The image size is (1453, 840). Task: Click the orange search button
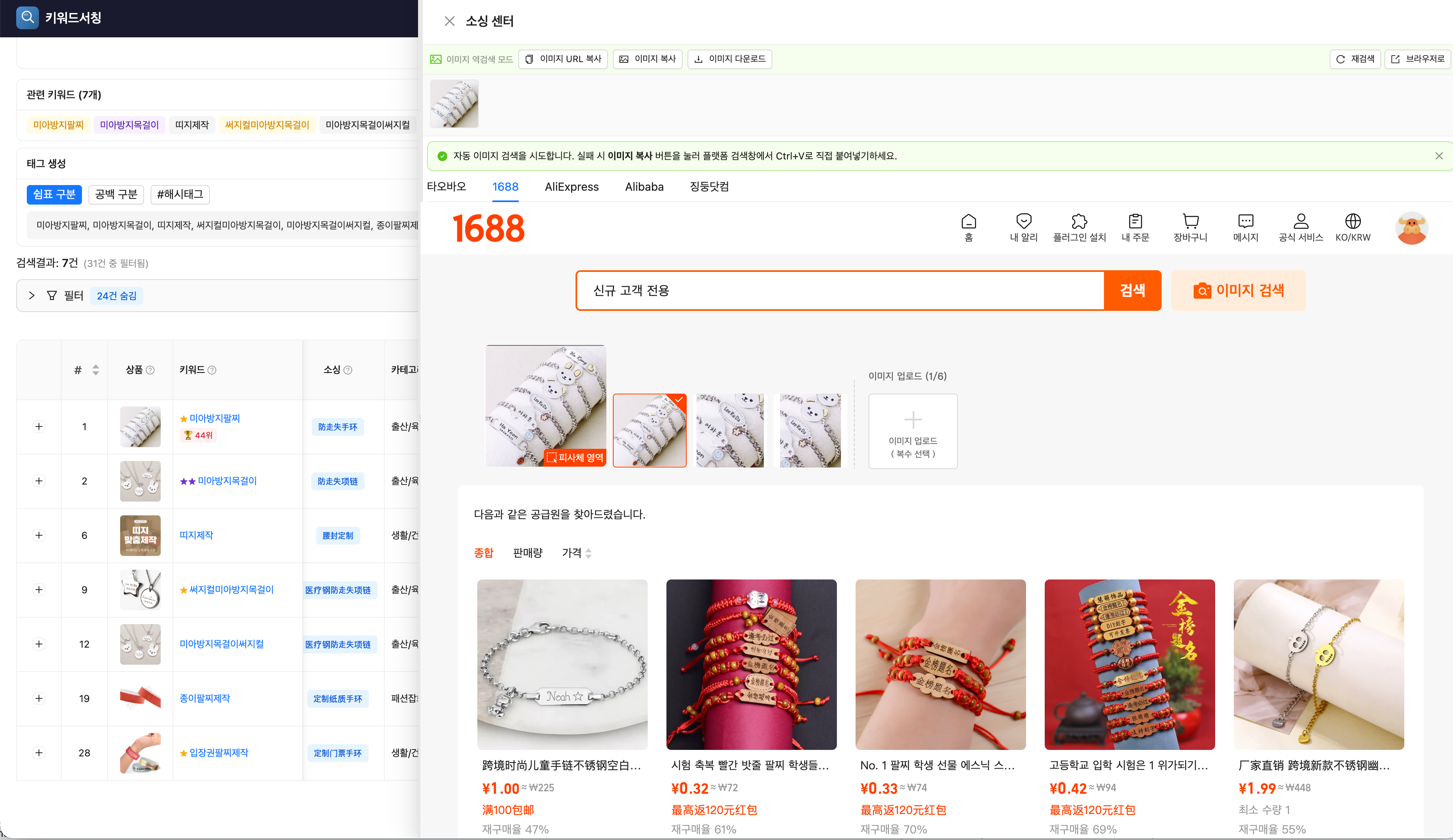pos(1132,291)
